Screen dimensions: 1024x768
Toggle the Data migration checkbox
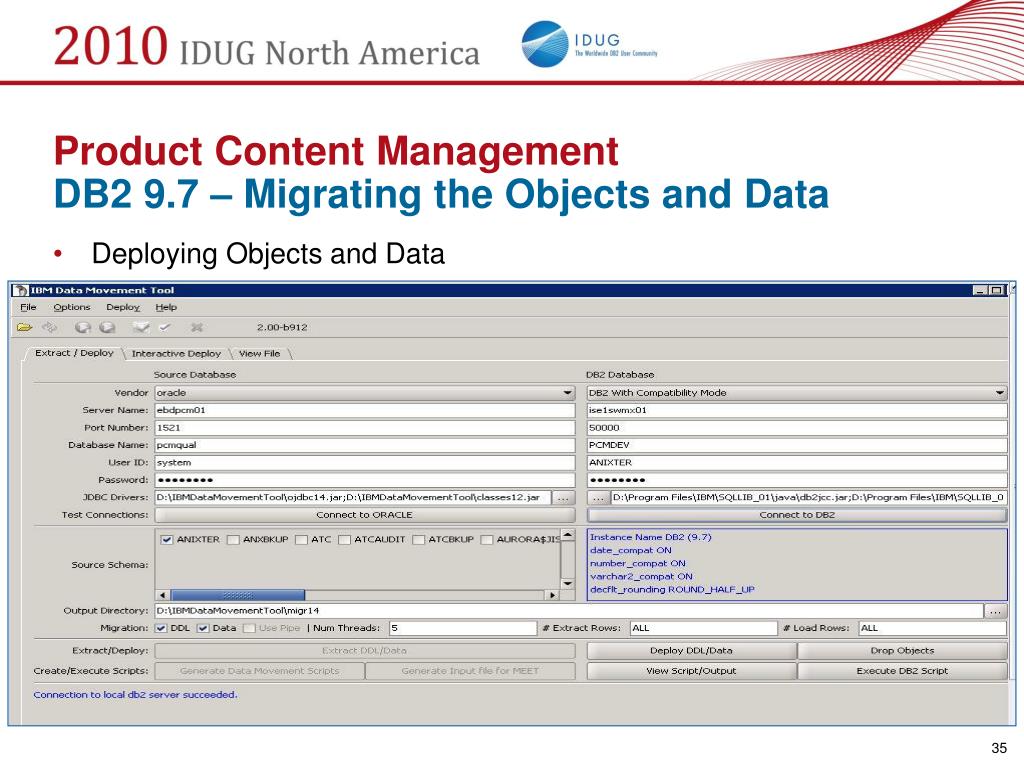click(x=202, y=628)
